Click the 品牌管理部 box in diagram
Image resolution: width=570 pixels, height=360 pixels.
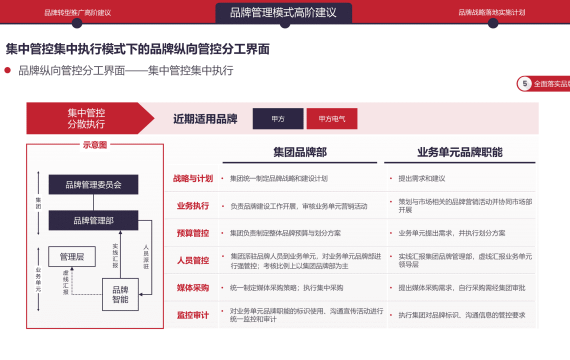tap(93, 220)
